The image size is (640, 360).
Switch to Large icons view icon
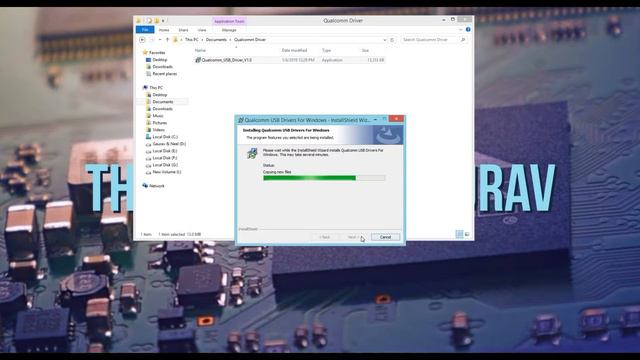[x=467, y=234]
